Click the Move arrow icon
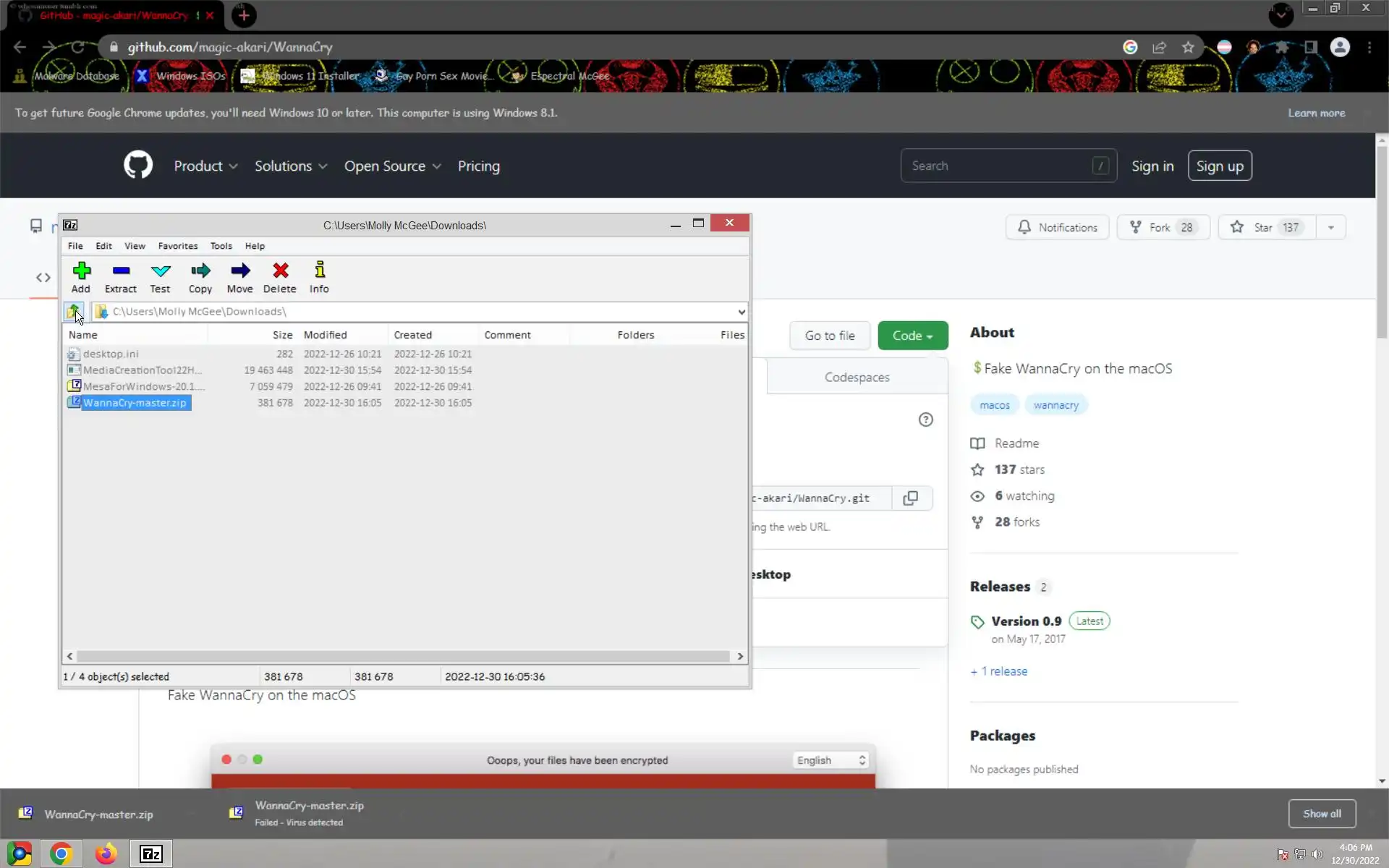This screenshot has width=1389, height=868. pos(240,271)
